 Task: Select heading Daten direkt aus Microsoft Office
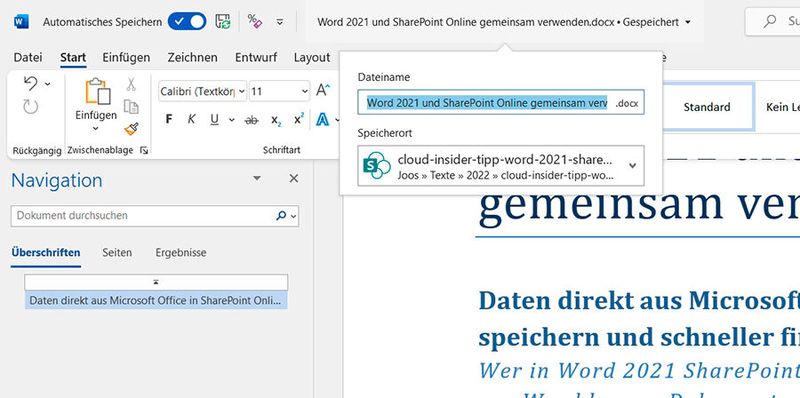click(x=156, y=301)
